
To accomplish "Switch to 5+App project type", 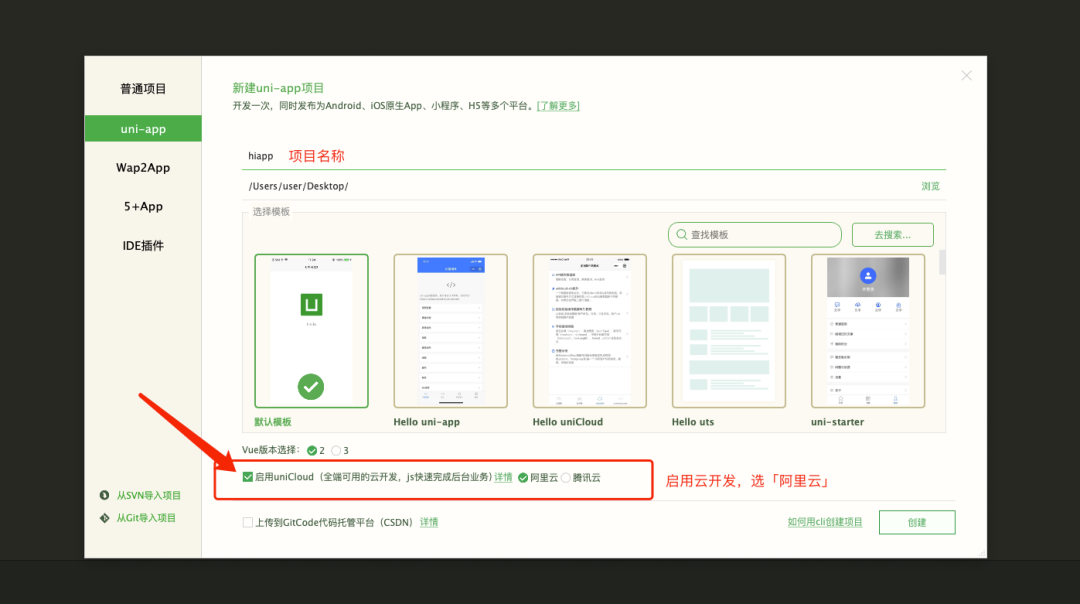I will [x=143, y=207].
